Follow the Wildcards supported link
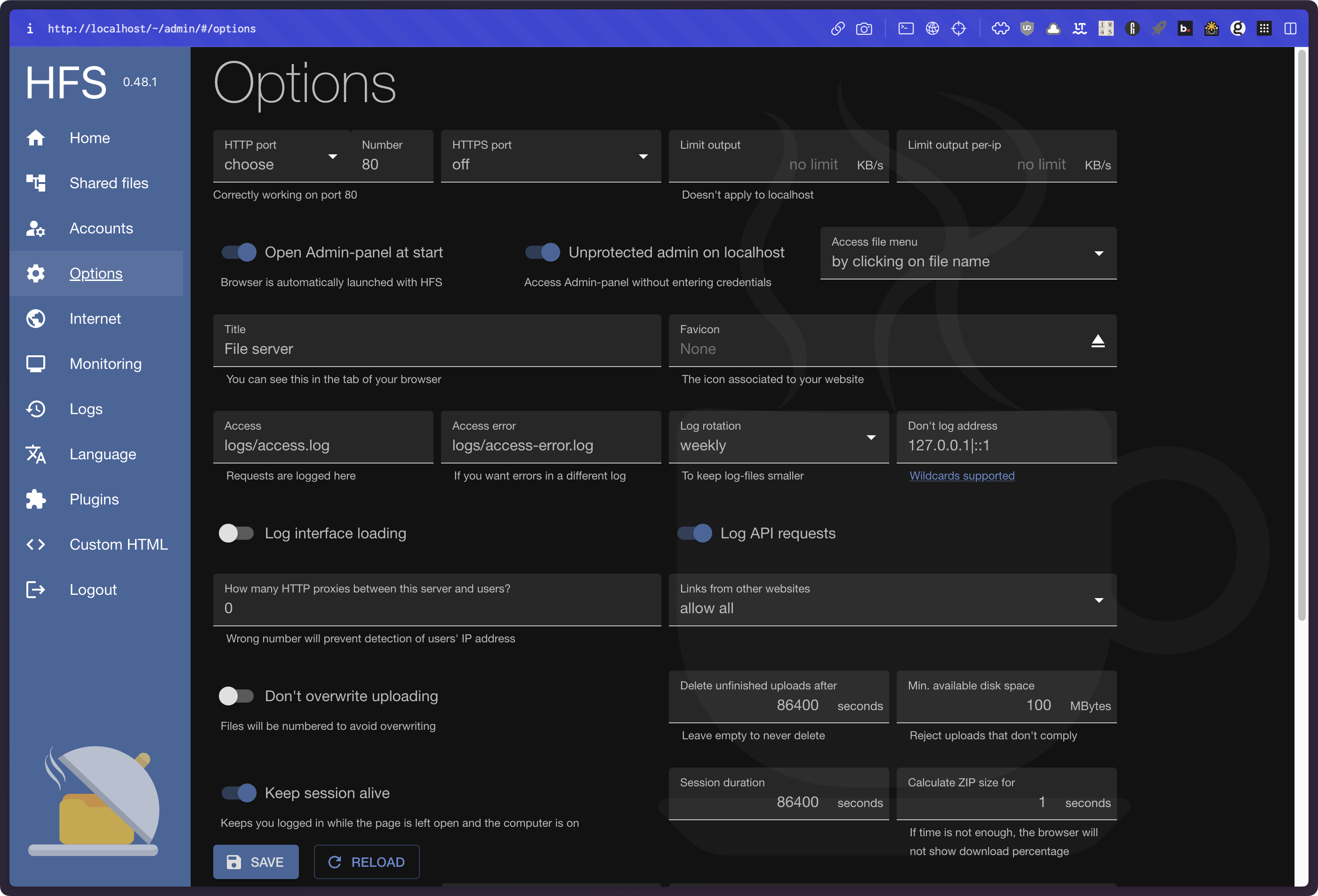The image size is (1318, 896). (x=962, y=476)
